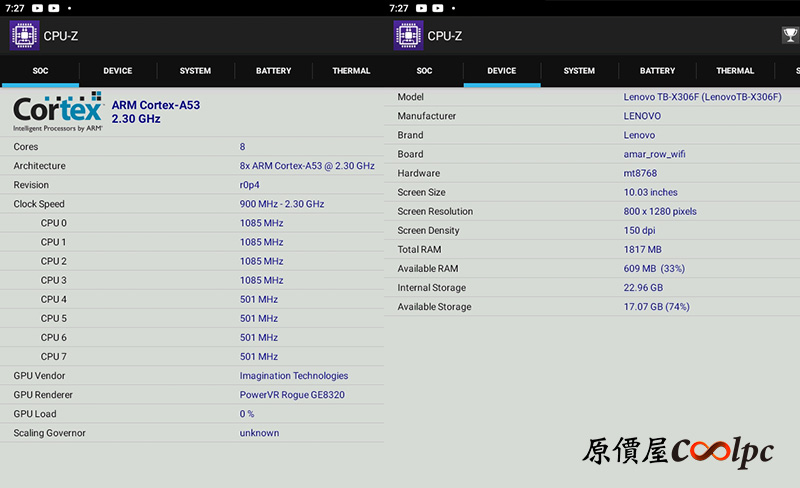Viewport: 800px width, 488px height.
Task: Open the trophy icon in right header
Action: [x=790, y=35]
